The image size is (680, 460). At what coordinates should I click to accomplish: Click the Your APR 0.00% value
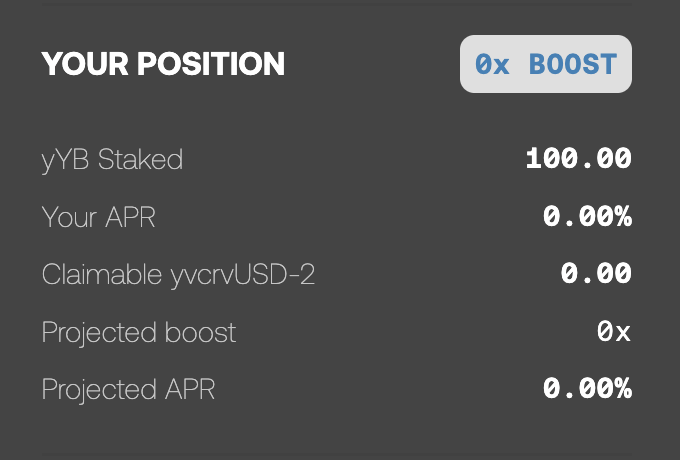pyautogui.click(x=587, y=216)
